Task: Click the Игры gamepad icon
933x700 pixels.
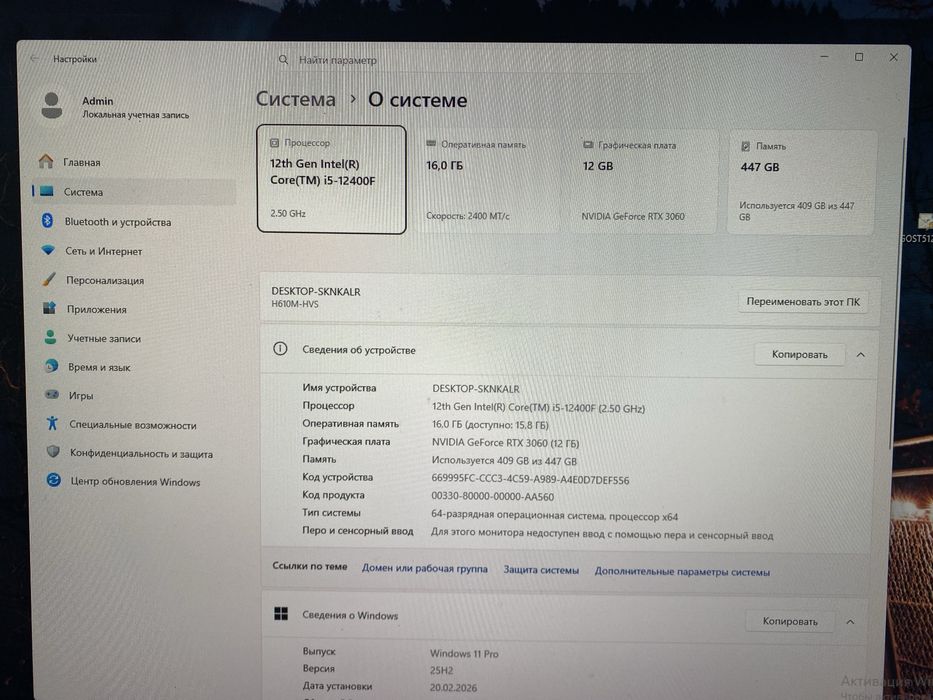Action: click(52, 395)
